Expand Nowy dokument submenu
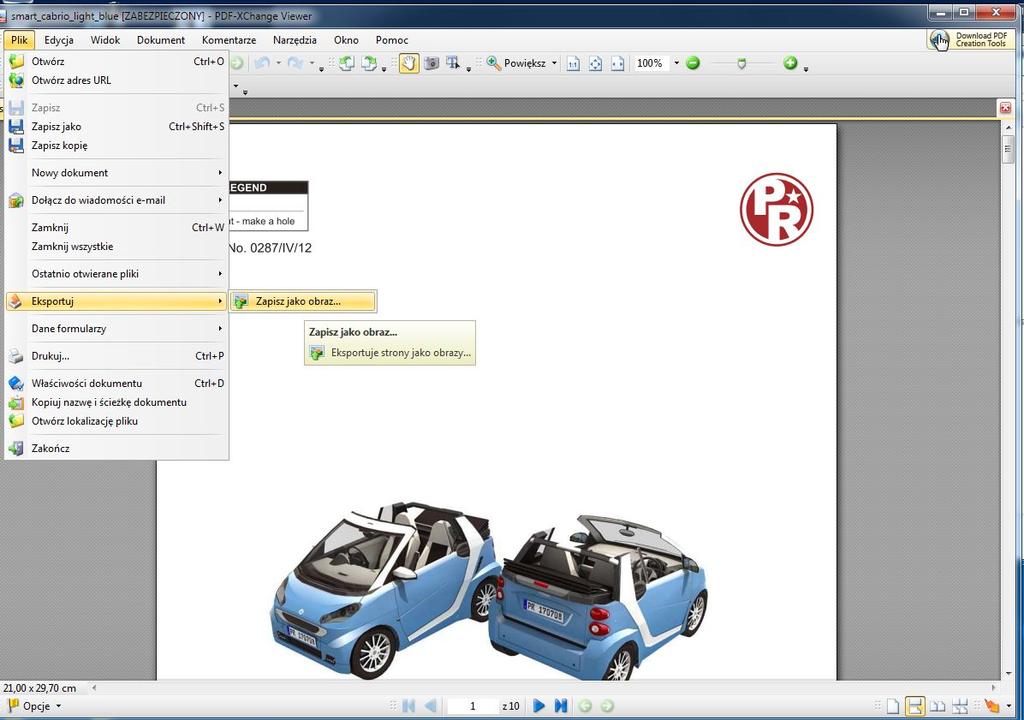This screenshot has height=720, width=1024. pos(118,172)
